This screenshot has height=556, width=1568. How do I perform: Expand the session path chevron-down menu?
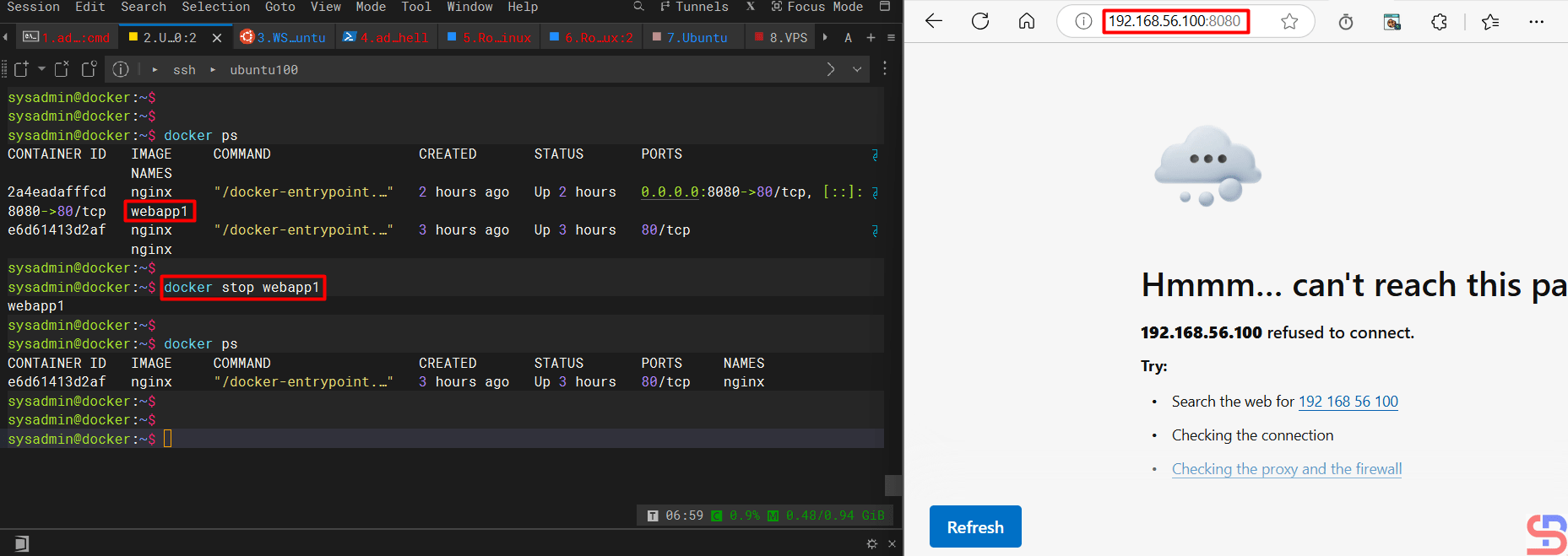(x=857, y=69)
